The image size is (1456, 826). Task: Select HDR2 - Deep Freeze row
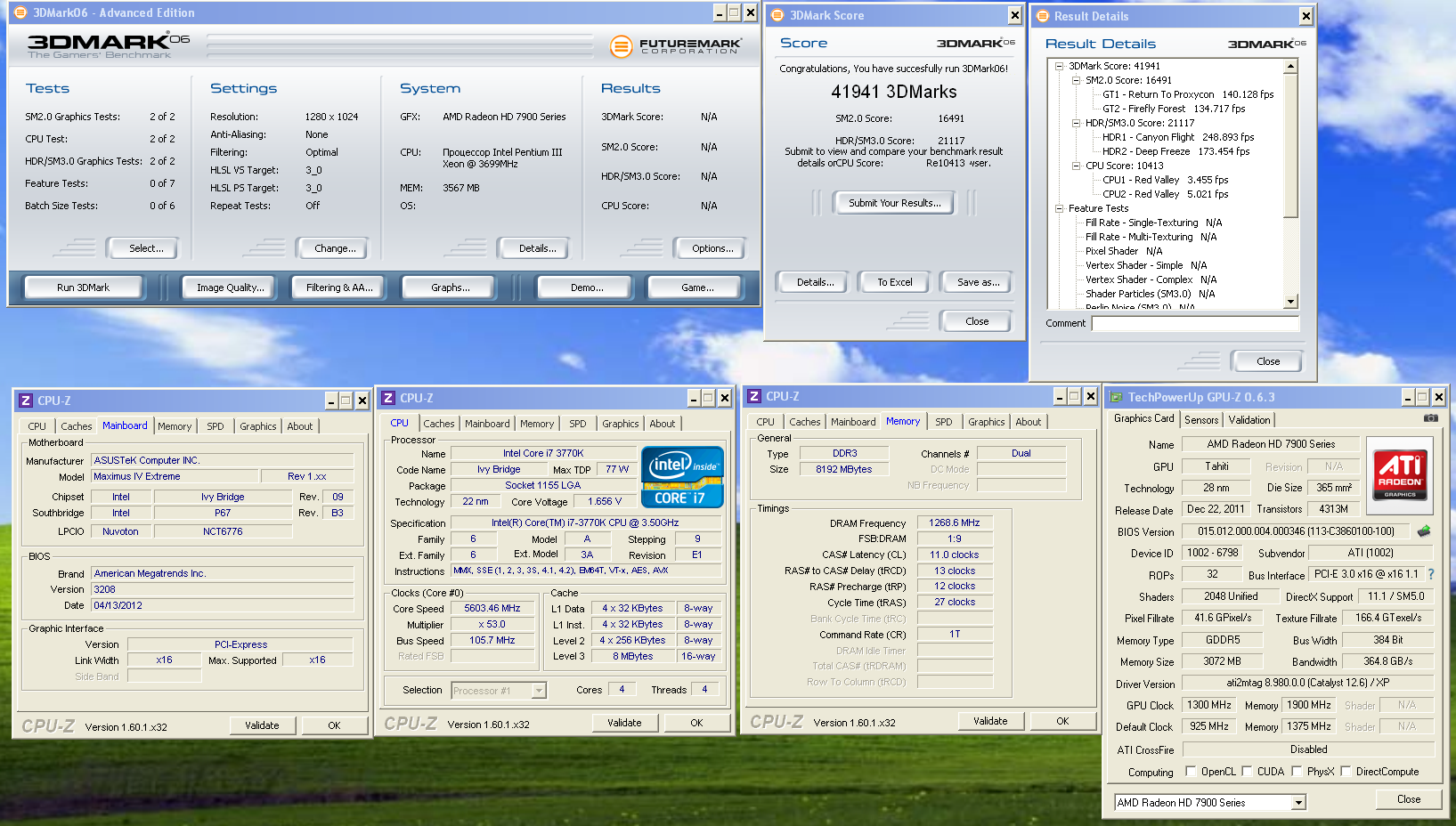[x=1175, y=151]
